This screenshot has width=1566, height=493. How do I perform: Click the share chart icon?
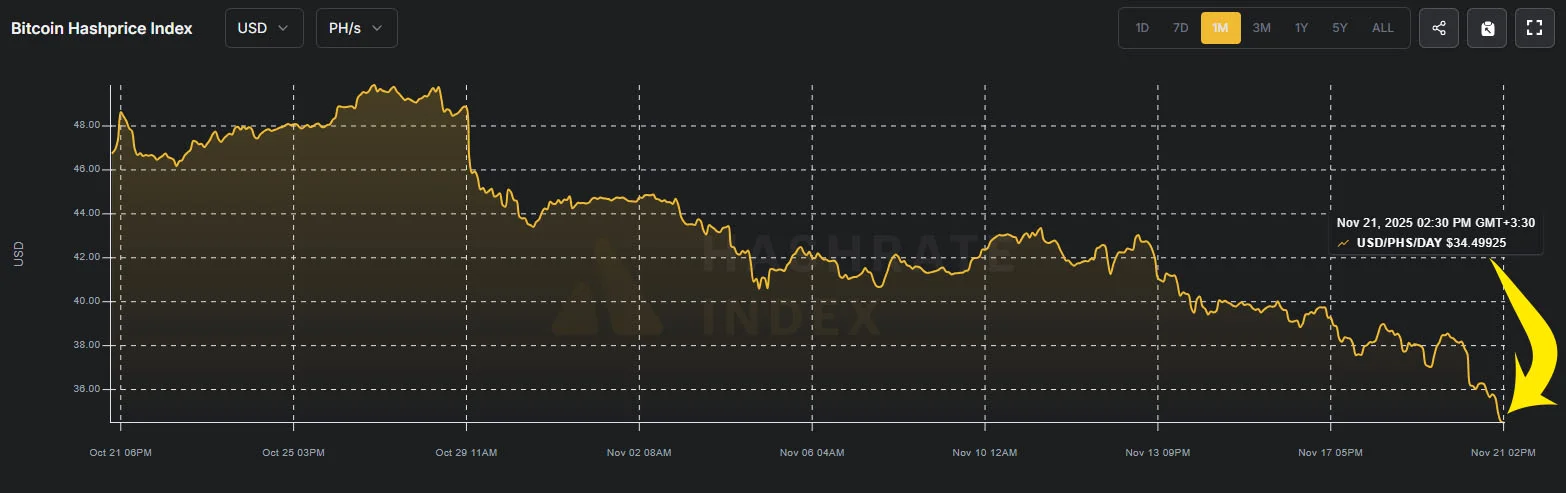[x=1439, y=28]
